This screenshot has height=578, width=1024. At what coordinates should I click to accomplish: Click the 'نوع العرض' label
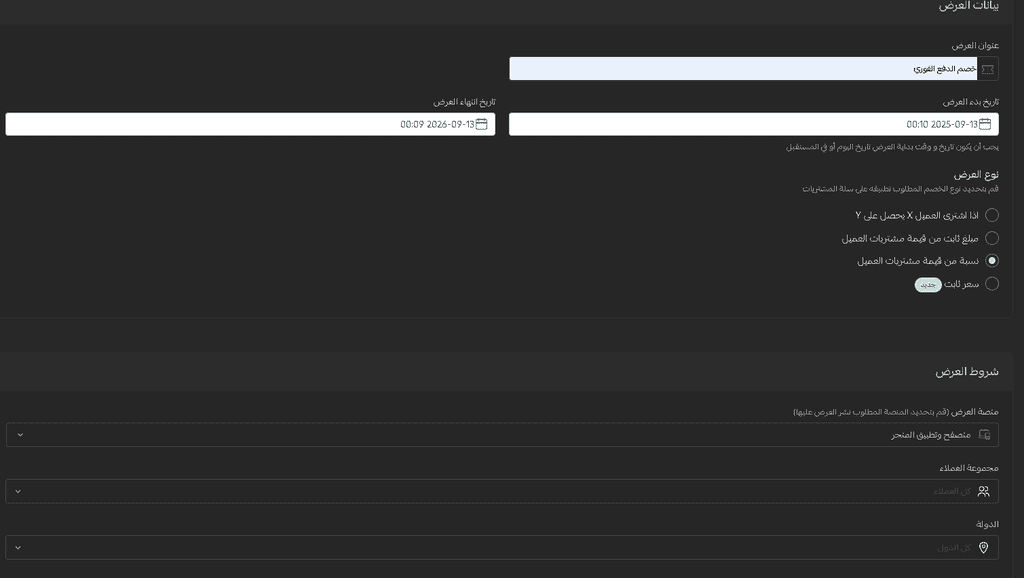point(976,174)
